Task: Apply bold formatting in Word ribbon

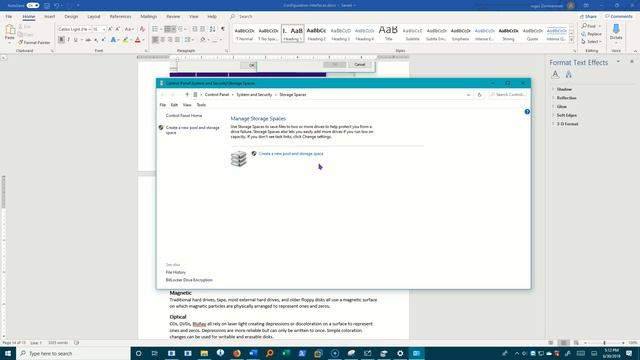Action: 61,40
